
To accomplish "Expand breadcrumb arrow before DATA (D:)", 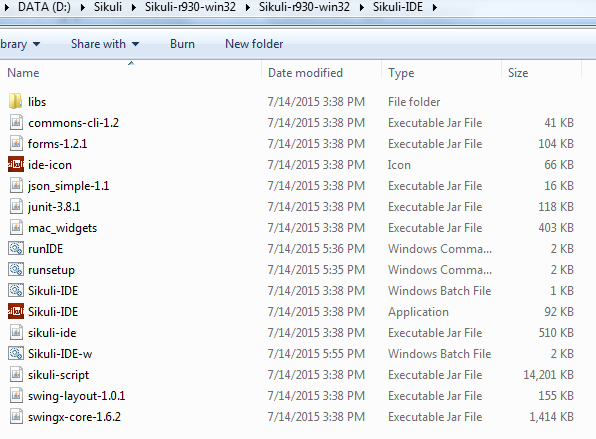I will pyautogui.click(x=6, y=7).
